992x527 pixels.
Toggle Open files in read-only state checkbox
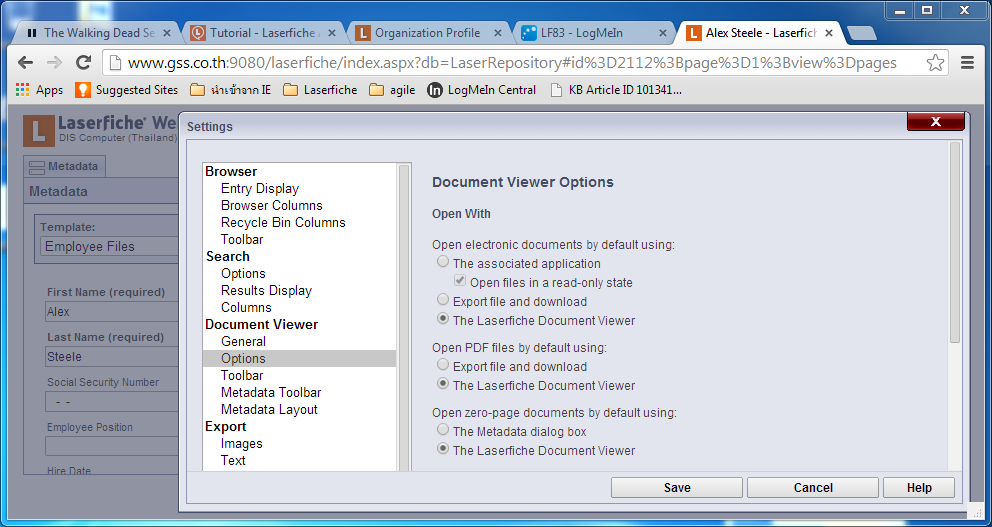point(460,281)
